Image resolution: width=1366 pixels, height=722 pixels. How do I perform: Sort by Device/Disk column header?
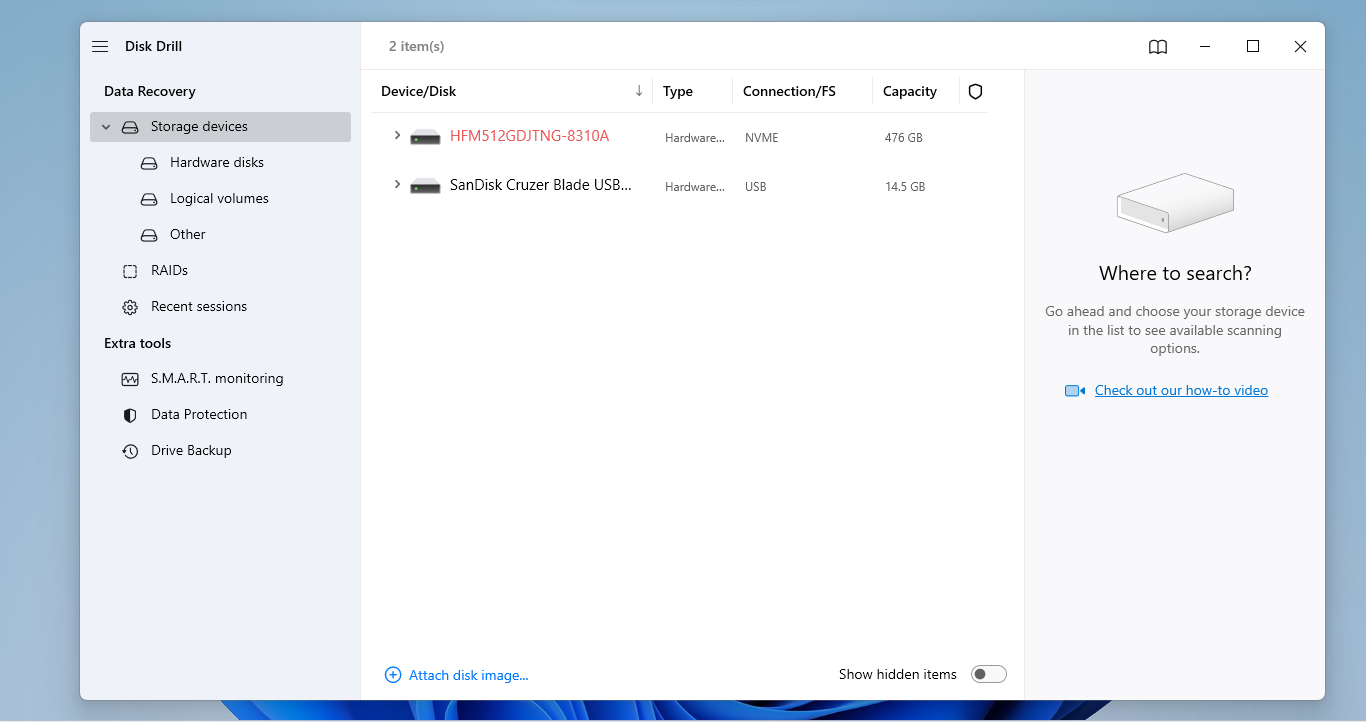418,91
